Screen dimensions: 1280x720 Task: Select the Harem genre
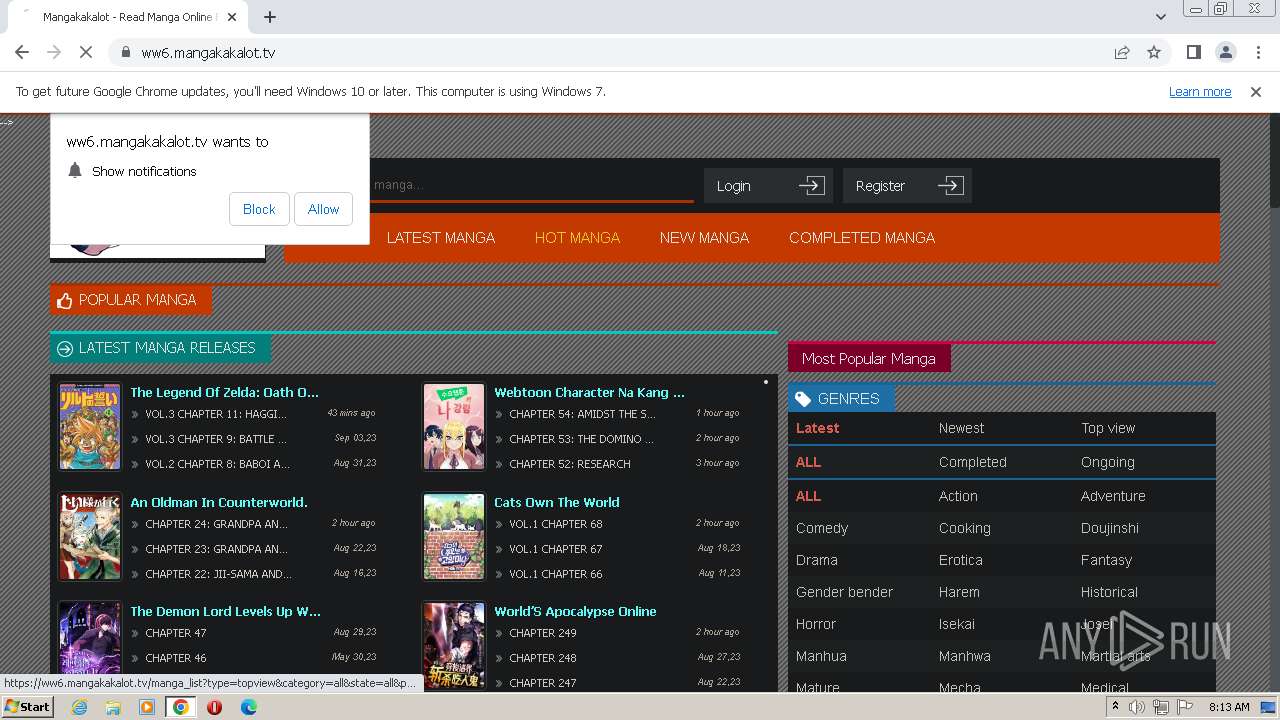point(959,592)
